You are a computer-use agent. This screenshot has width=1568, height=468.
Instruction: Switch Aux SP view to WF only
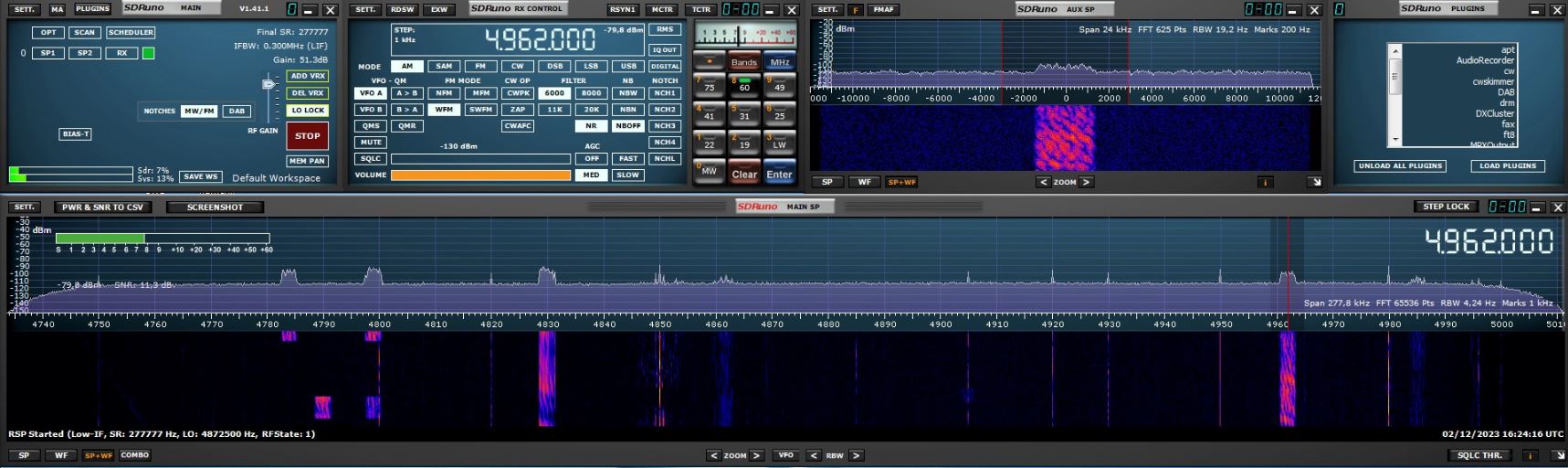coord(864,182)
